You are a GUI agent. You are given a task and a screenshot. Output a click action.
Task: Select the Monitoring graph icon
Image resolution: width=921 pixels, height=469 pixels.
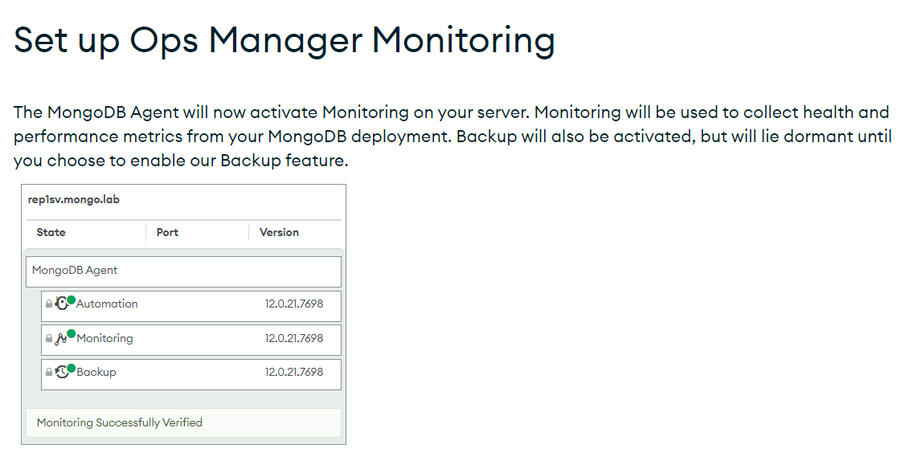pos(60,339)
